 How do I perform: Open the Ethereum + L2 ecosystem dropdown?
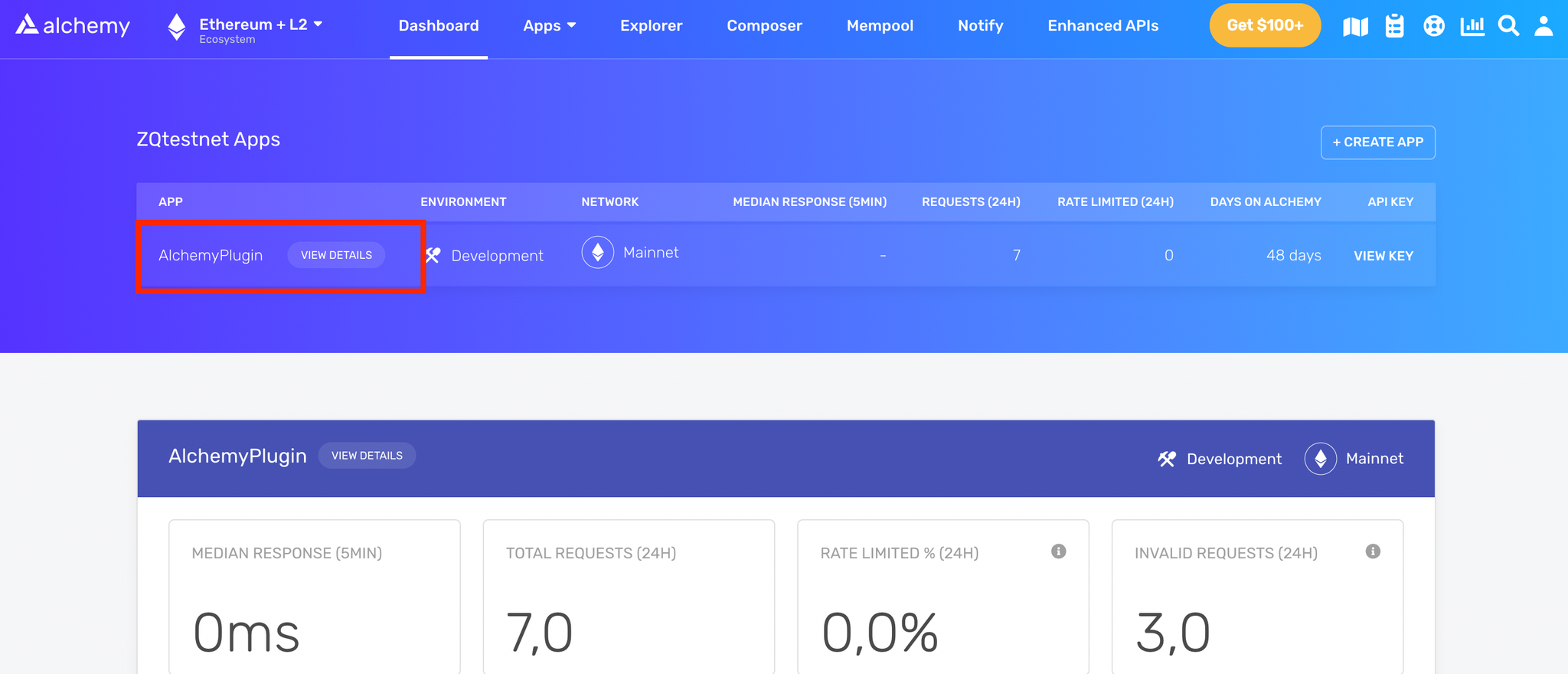pyautogui.click(x=260, y=29)
